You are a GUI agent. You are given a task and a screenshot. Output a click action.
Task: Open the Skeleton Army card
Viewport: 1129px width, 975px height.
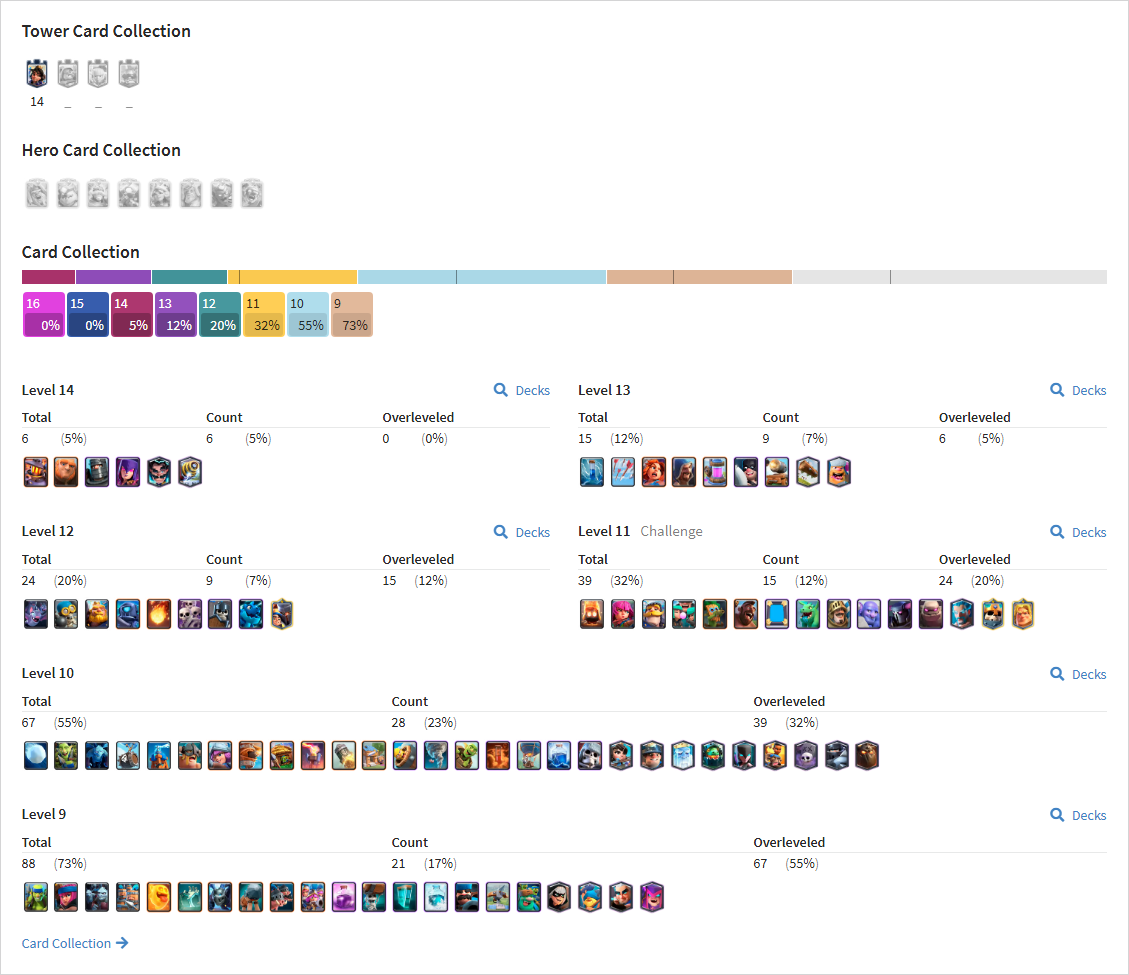[190, 614]
